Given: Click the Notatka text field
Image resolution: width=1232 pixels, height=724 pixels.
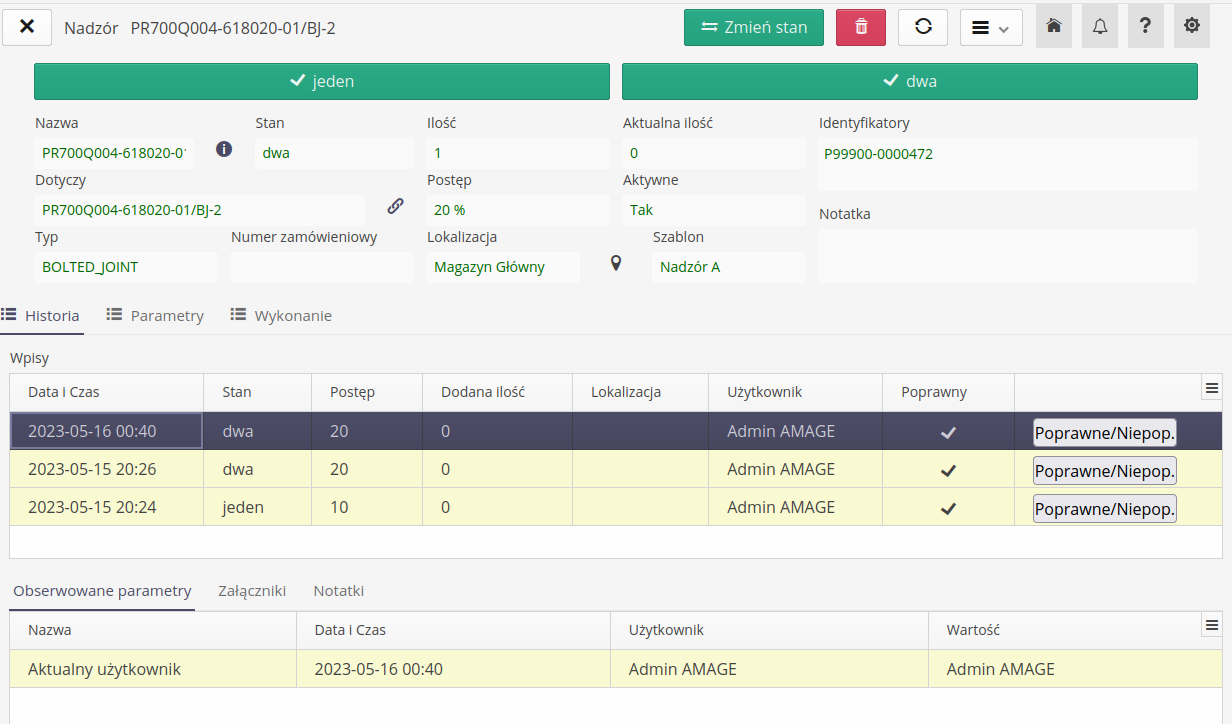Looking at the screenshot, I should (1007, 256).
